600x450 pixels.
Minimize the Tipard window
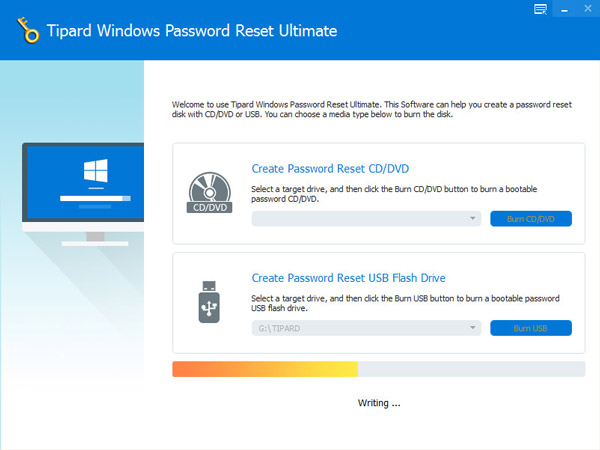coord(564,10)
